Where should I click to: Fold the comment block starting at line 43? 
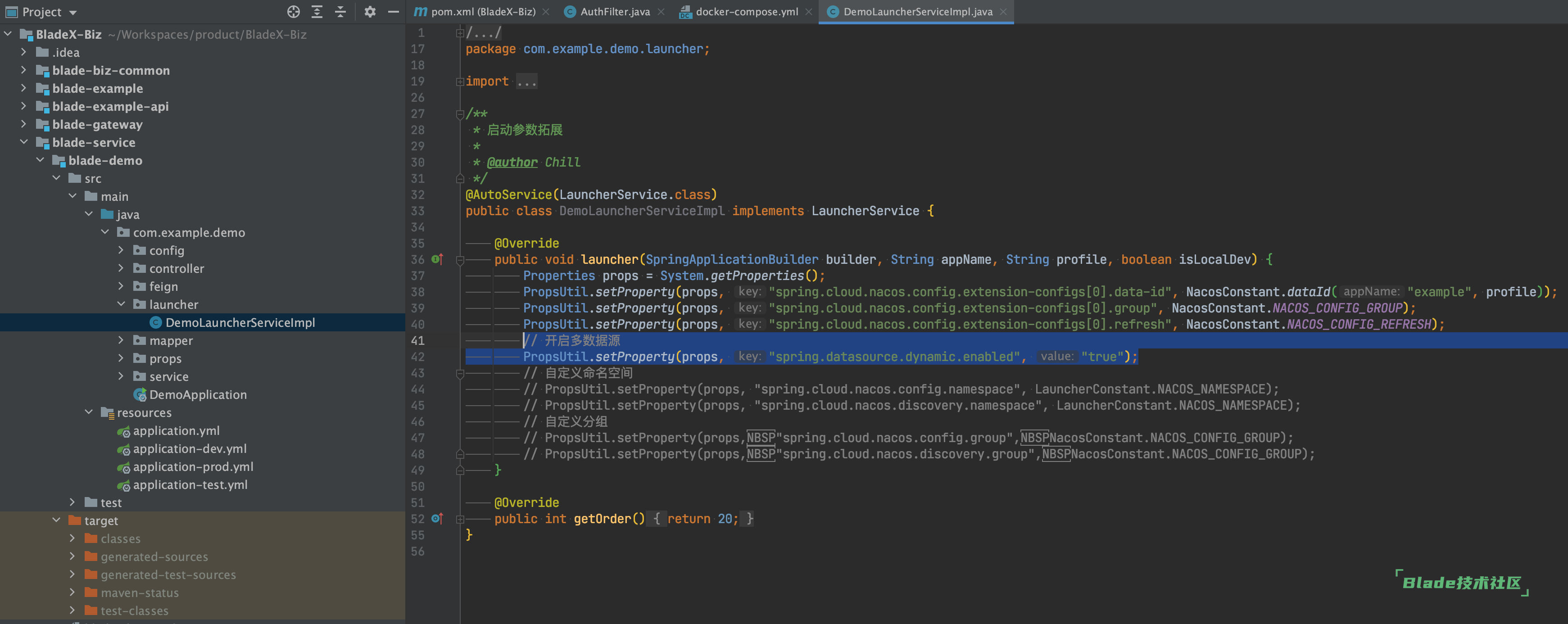[x=460, y=373]
